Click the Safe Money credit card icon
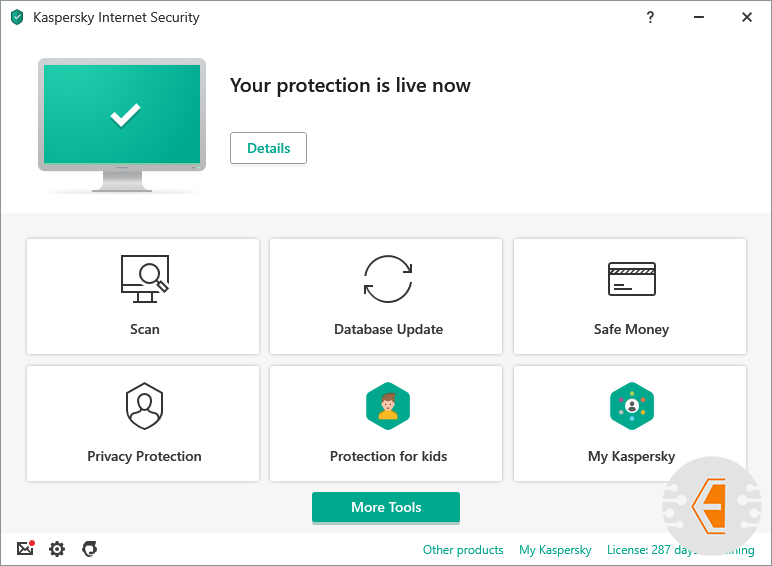This screenshot has width=772, height=566. pyautogui.click(x=631, y=279)
